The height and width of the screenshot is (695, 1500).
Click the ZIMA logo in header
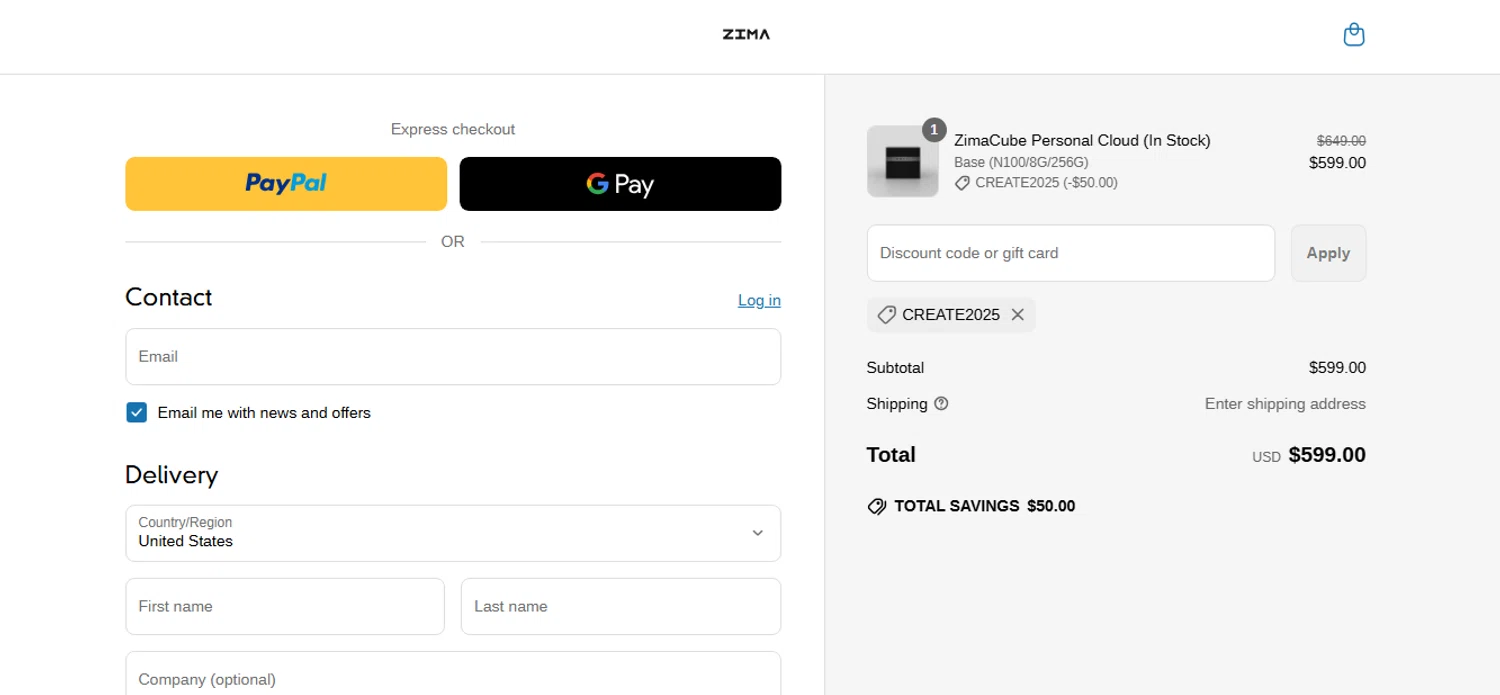746,34
